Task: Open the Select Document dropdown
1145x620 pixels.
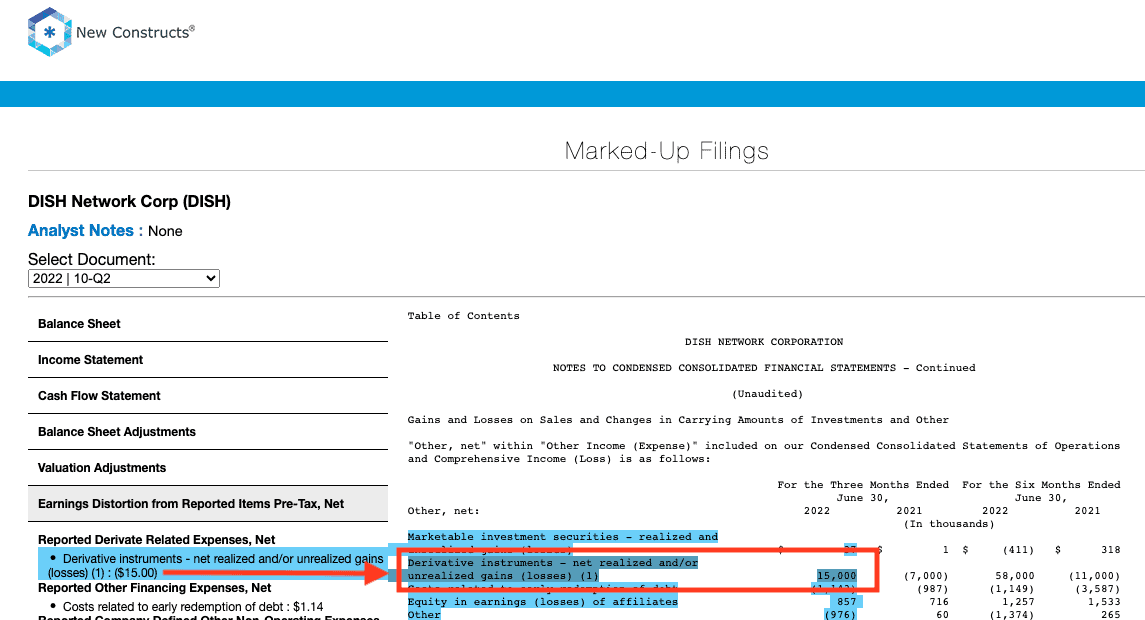Action: 123,278
